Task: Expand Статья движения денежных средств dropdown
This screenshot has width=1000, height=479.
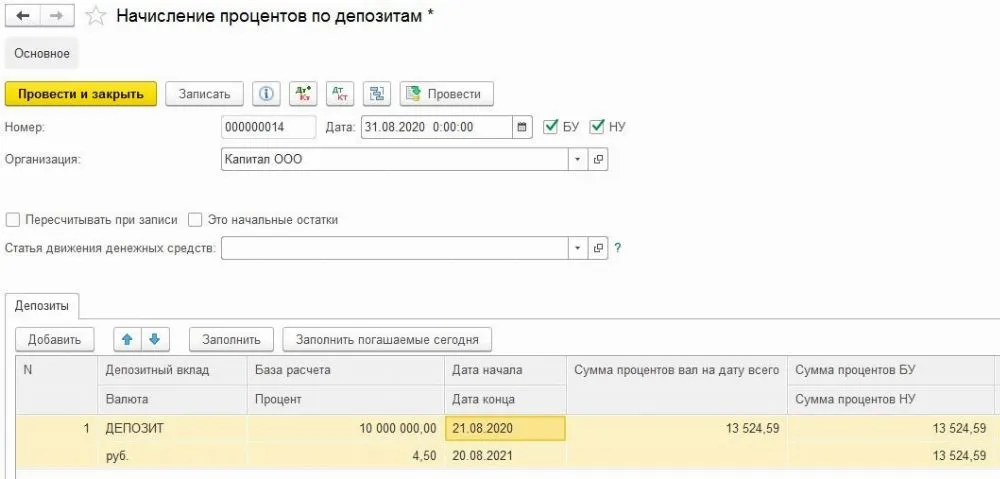Action: tap(577, 248)
